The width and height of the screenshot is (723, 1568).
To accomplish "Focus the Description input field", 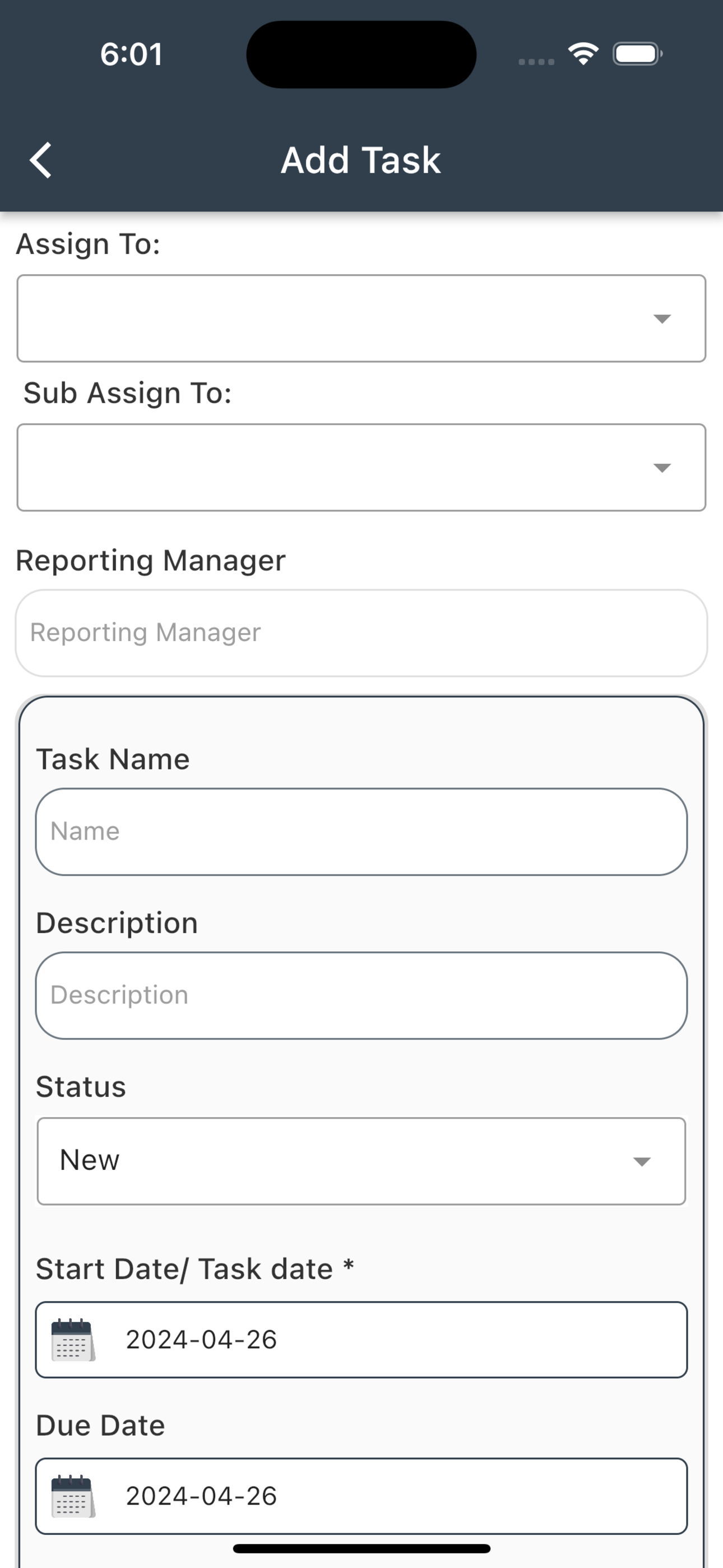I will [361, 995].
